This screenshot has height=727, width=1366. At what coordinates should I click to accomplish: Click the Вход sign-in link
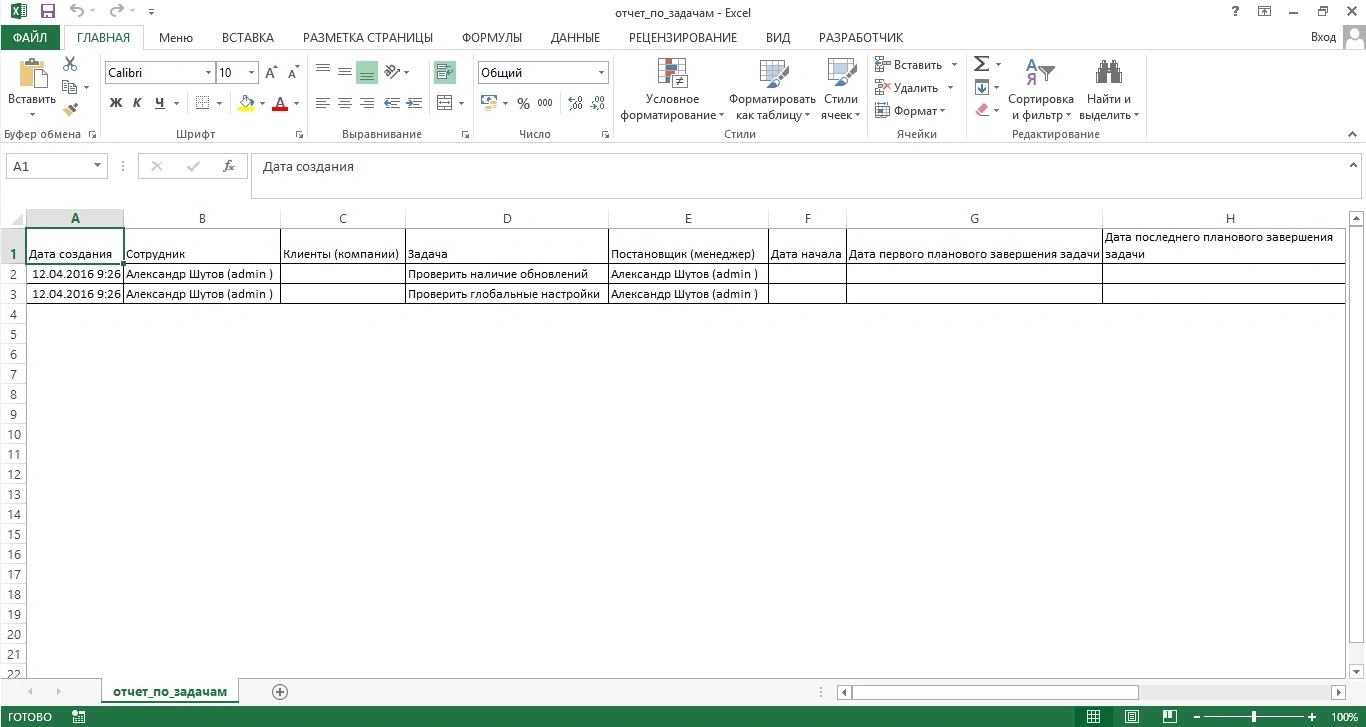[1323, 37]
